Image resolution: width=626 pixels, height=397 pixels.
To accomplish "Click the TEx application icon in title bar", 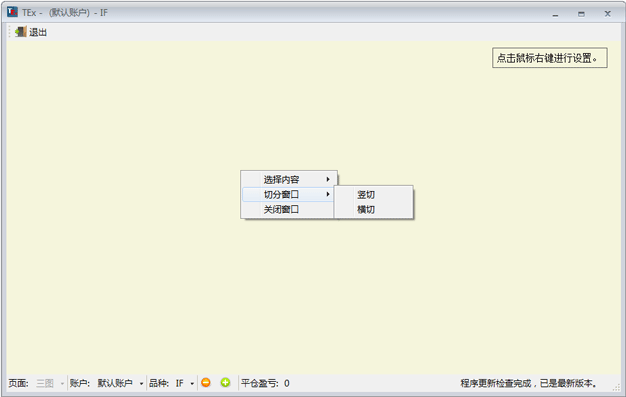I will (12, 12).
